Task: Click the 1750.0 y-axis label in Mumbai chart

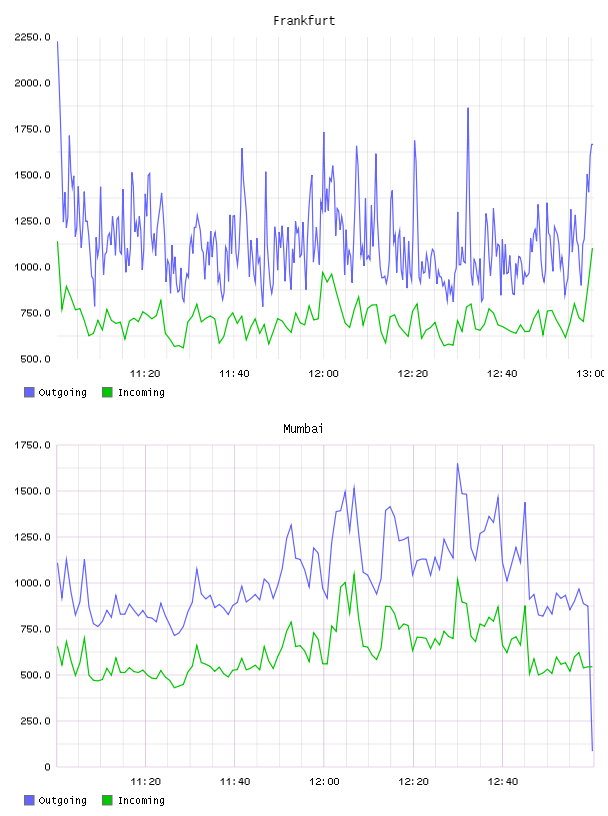Action: 32,445
